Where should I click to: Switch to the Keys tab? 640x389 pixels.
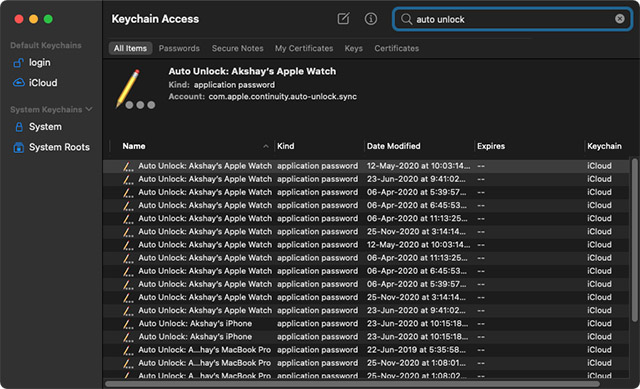pos(353,48)
